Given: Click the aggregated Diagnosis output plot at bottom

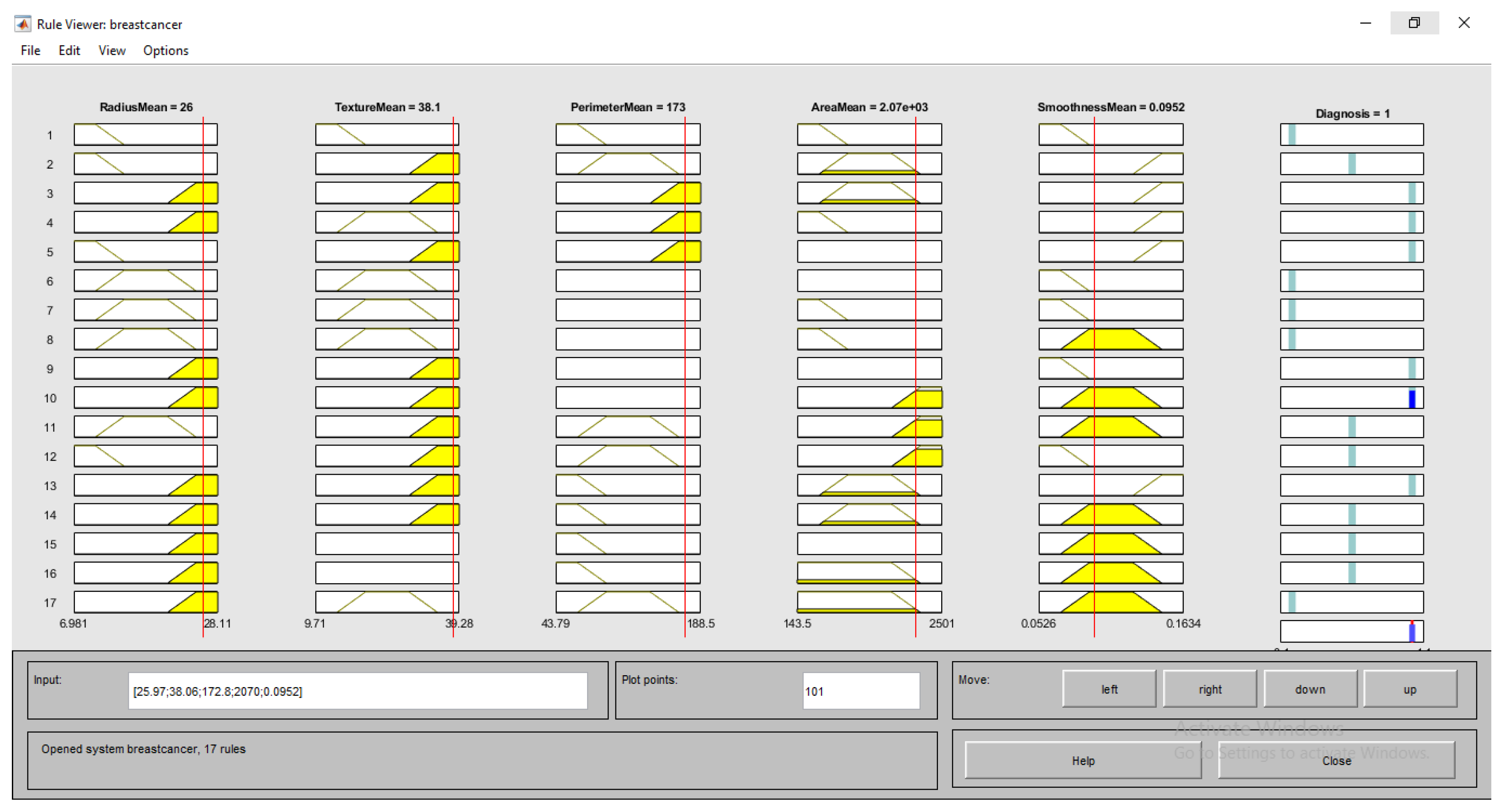Looking at the screenshot, I should pos(1352,631).
